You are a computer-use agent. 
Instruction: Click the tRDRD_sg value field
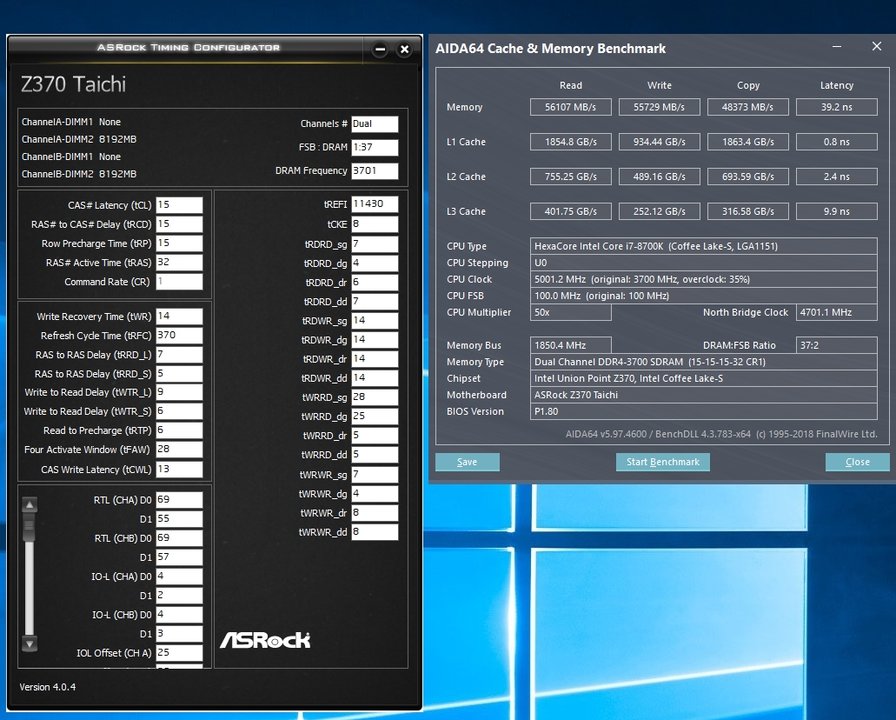[375, 244]
